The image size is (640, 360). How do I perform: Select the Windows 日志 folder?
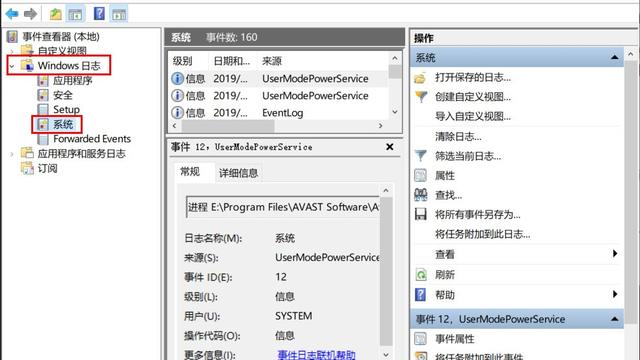click(x=69, y=65)
